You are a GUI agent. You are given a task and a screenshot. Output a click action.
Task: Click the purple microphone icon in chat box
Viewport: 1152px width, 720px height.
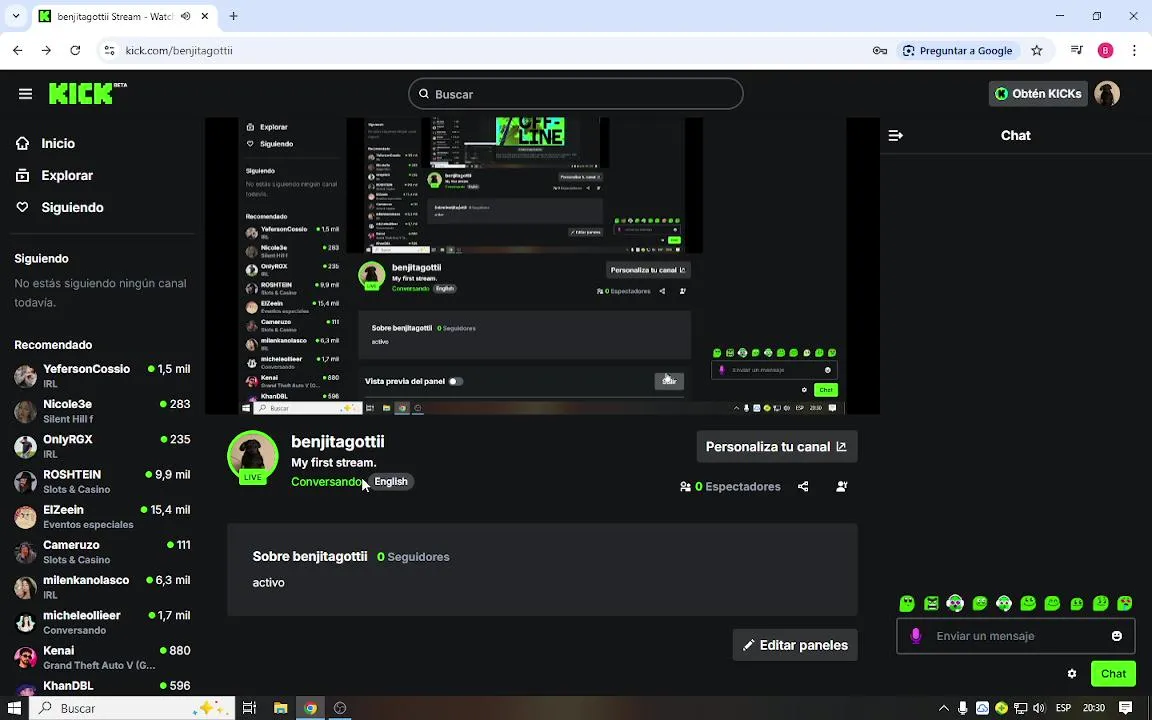point(915,636)
